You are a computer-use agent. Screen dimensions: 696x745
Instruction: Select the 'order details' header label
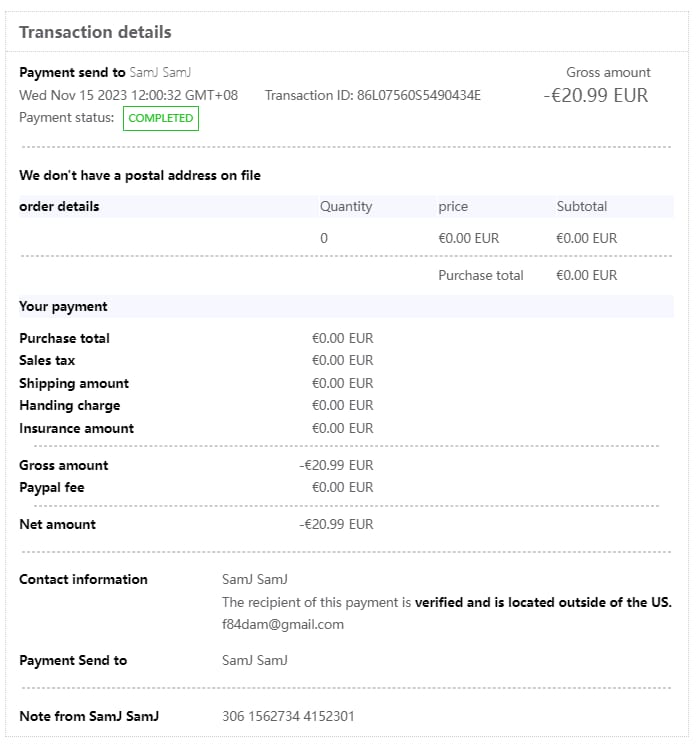point(59,206)
